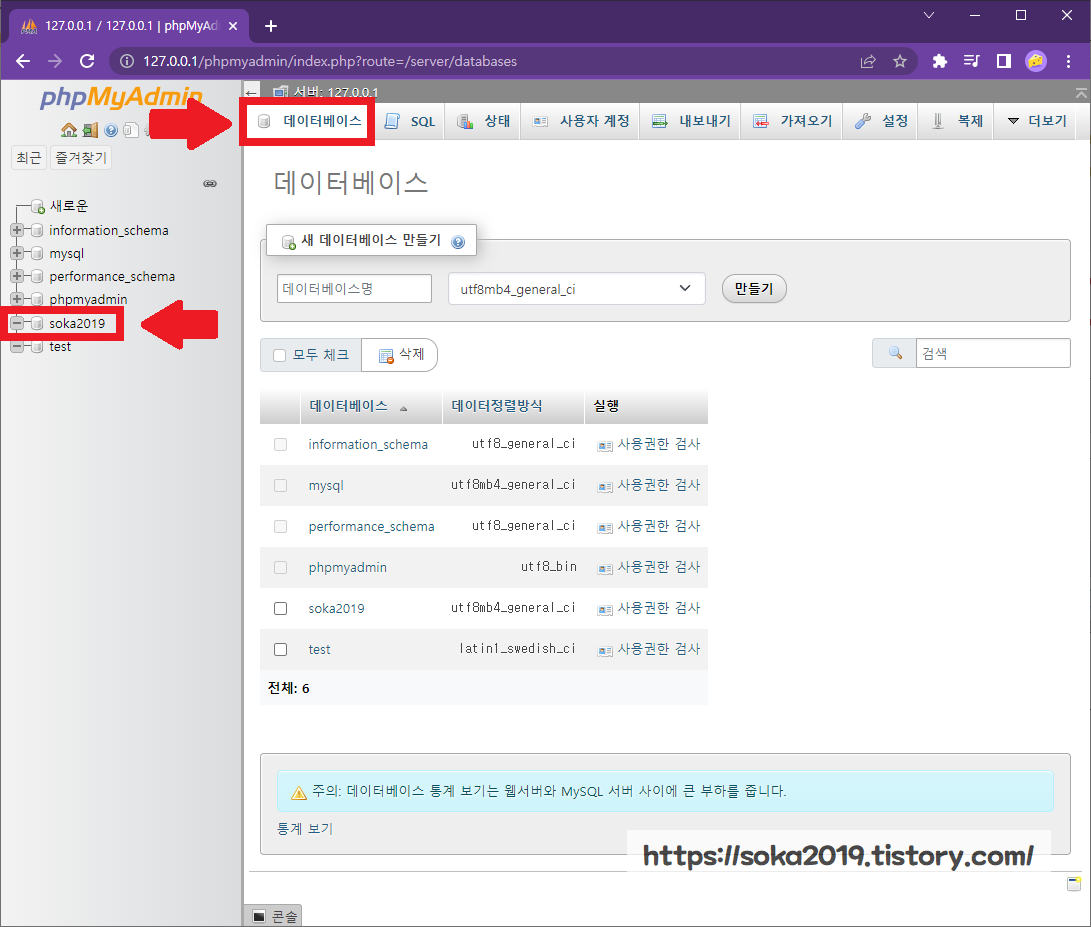Image resolution: width=1091 pixels, height=927 pixels.
Task: Click the 만들기 button
Action: tap(754, 289)
